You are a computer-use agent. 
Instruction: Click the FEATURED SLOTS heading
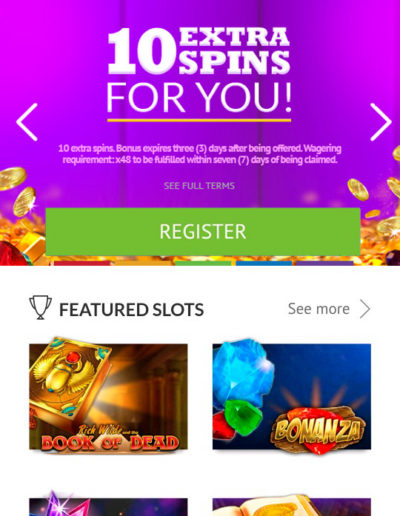click(x=131, y=309)
